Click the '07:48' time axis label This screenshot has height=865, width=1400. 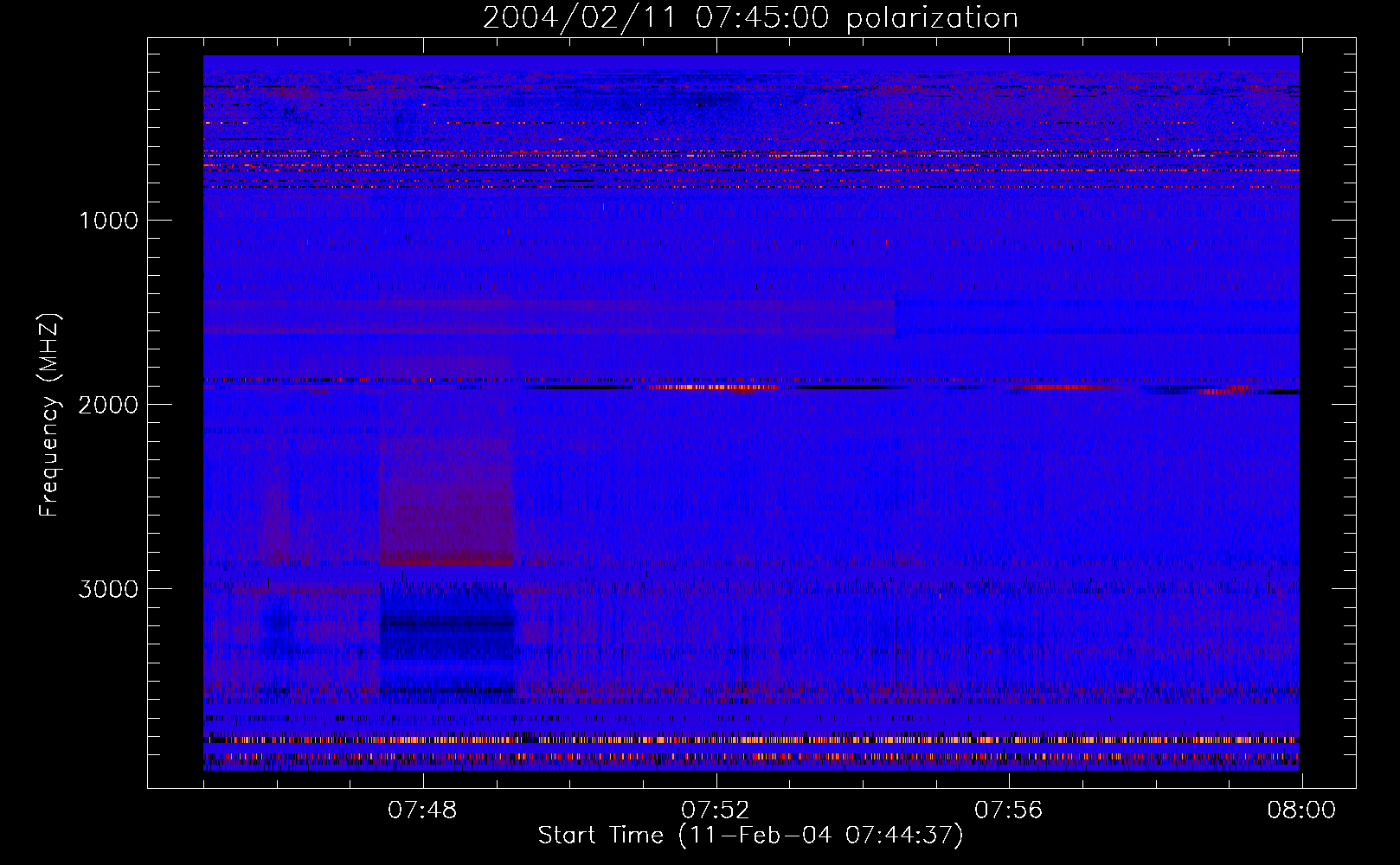point(422,811)
